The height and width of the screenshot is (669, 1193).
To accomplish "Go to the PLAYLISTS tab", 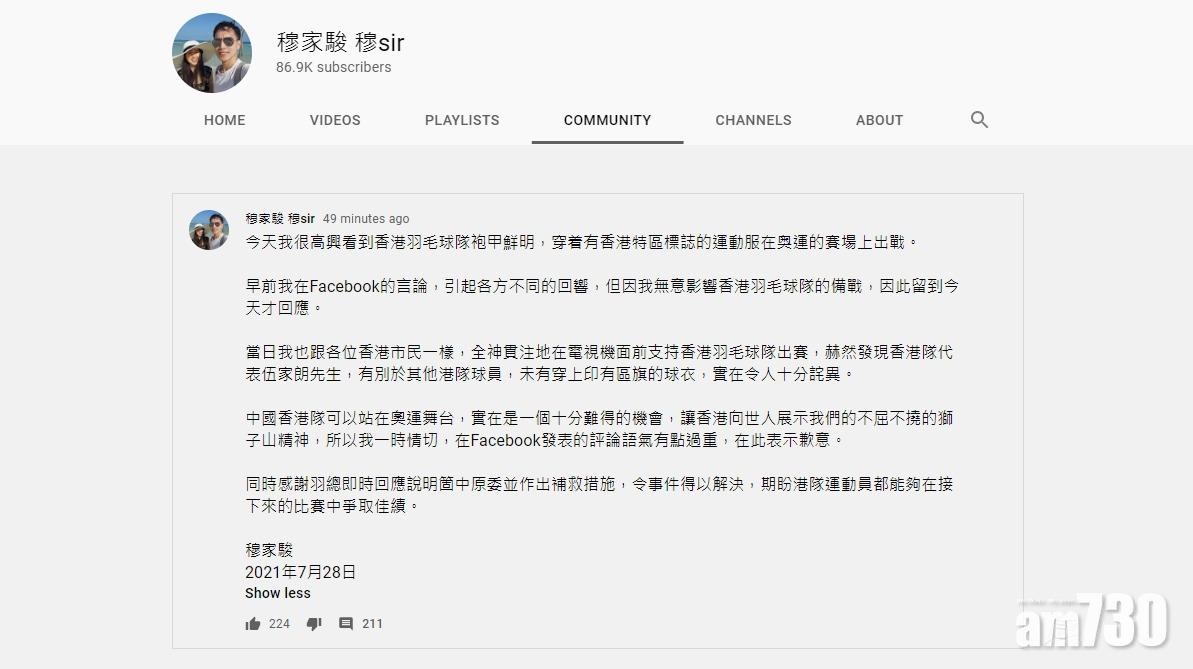I will 462,120.
